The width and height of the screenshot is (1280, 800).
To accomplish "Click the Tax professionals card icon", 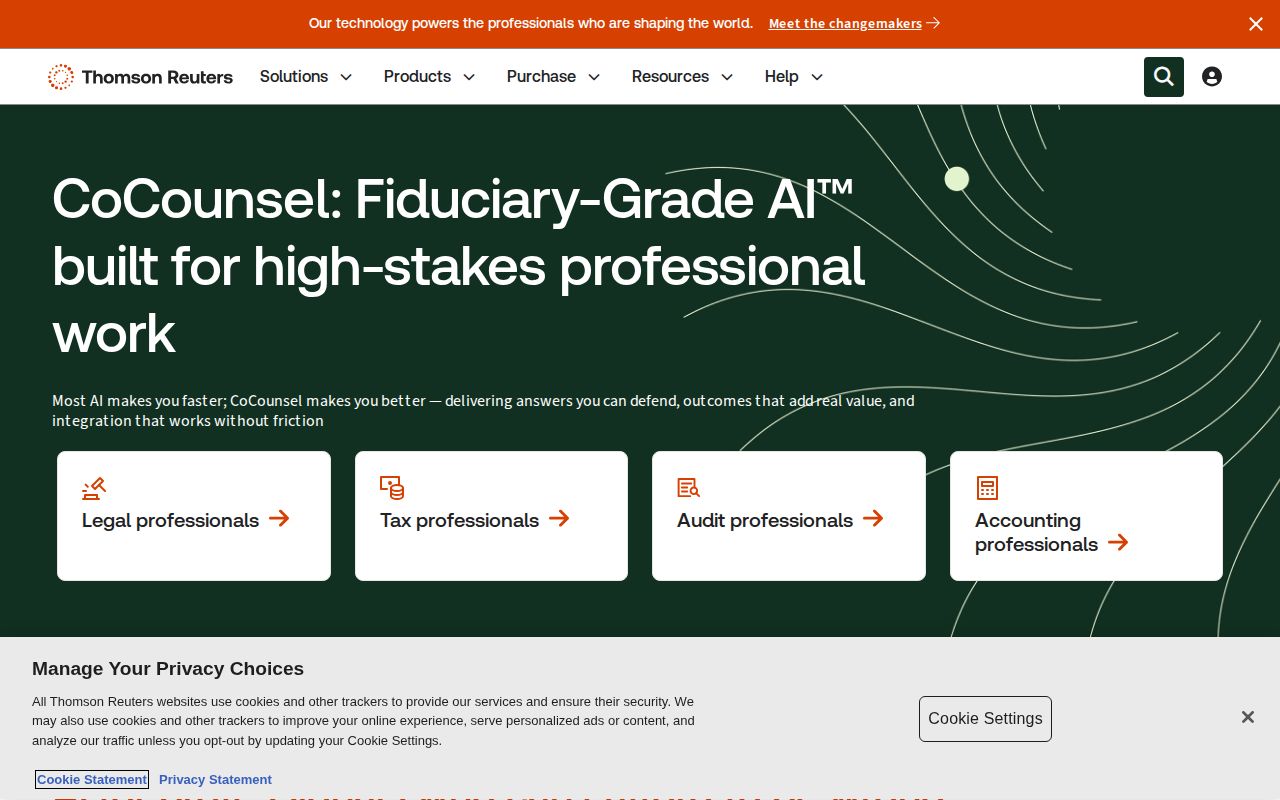I will pyautogui.click(x=392, y=488).
